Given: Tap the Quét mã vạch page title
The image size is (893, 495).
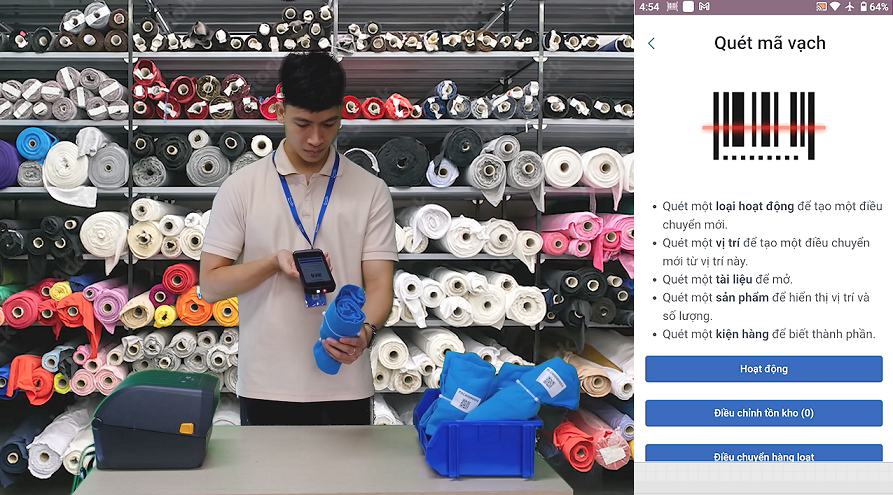Looking at the screenshot, I should [769, 44].
